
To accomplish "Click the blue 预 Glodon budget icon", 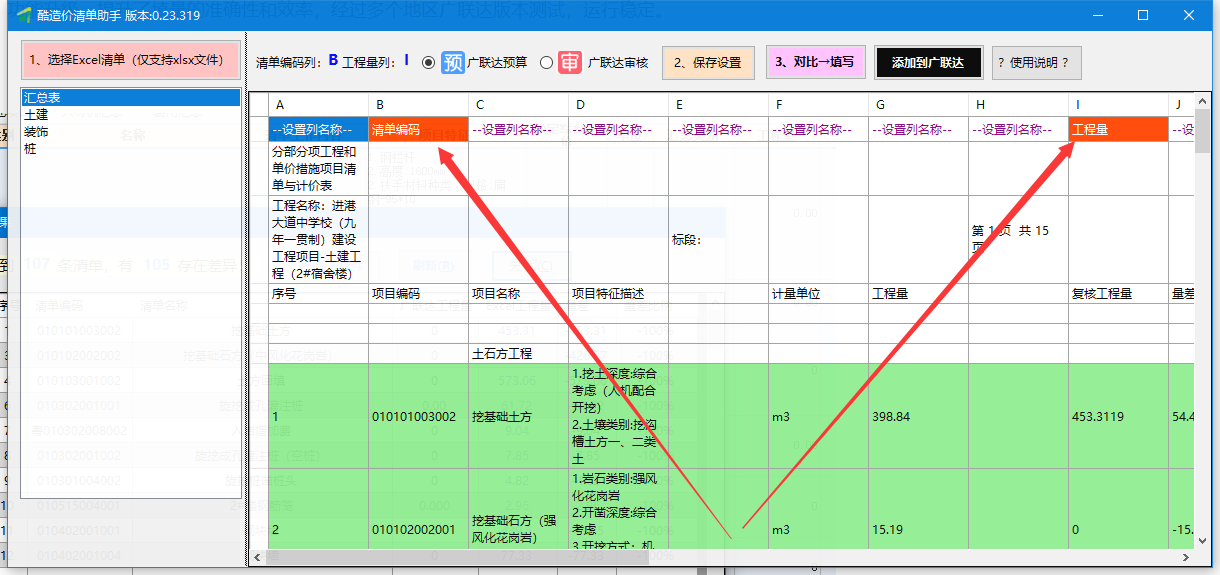I will point(453,62).
